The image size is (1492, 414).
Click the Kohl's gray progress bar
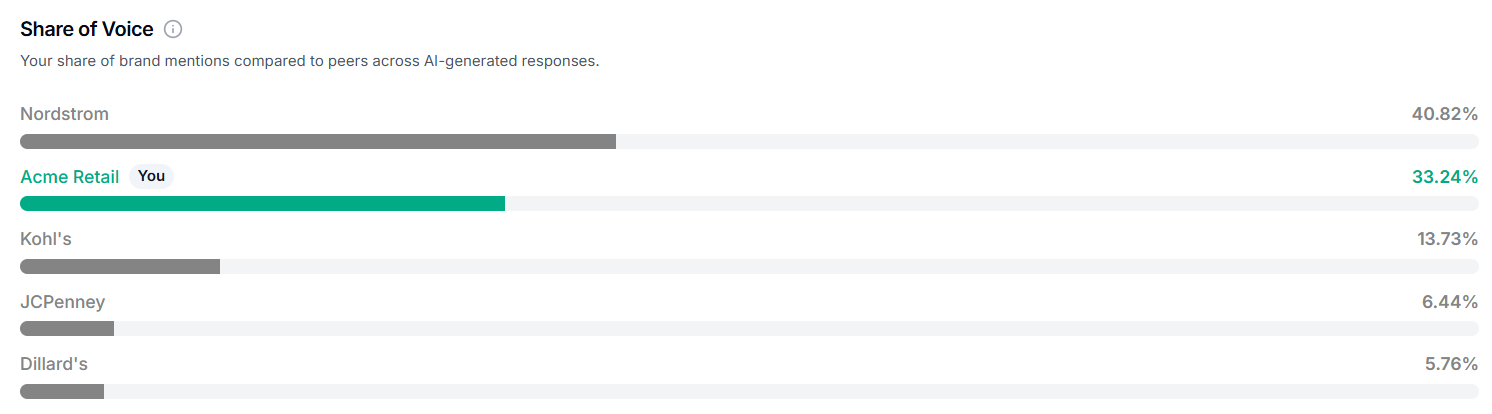coord(120,266)
